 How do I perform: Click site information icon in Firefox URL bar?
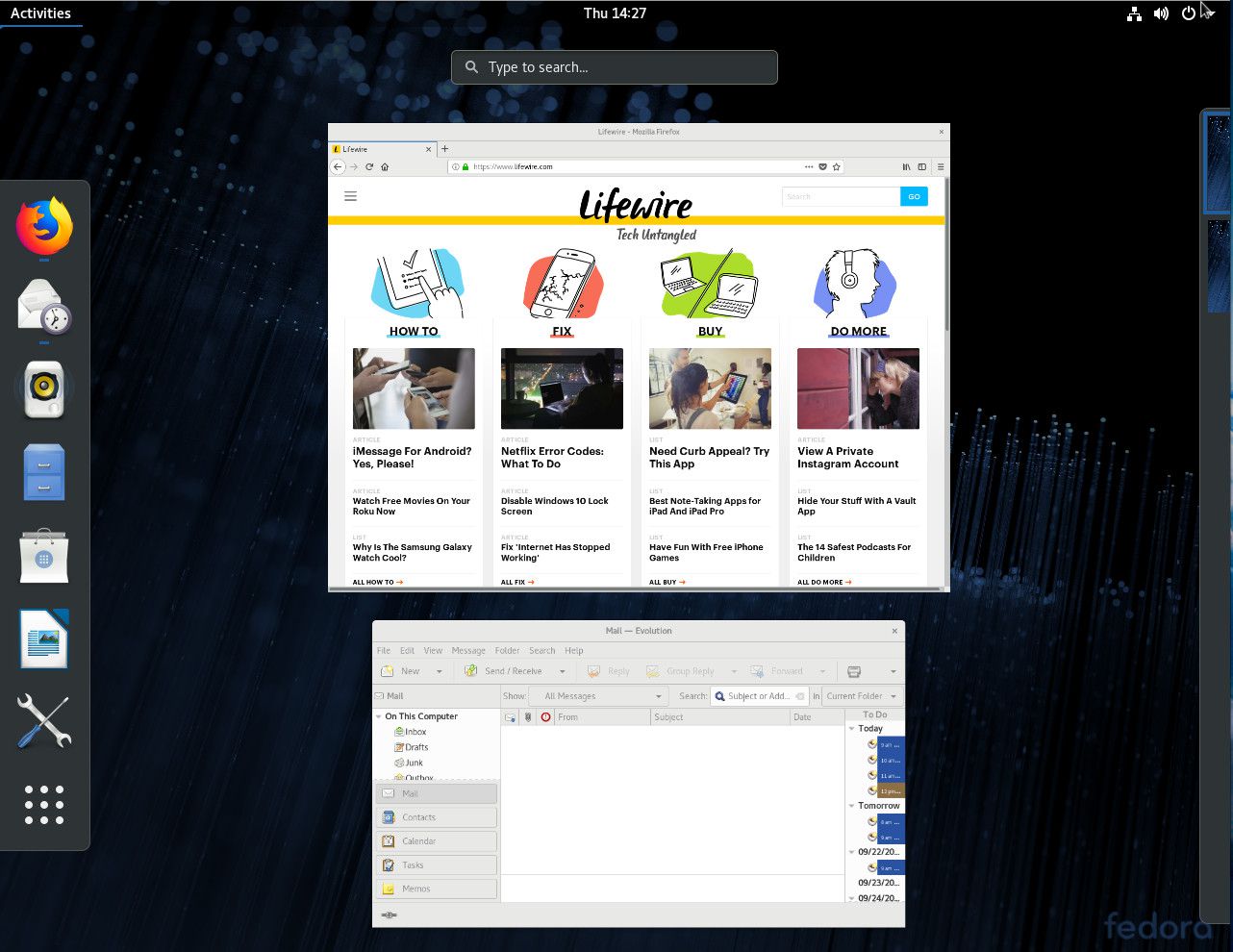[456, 166]
